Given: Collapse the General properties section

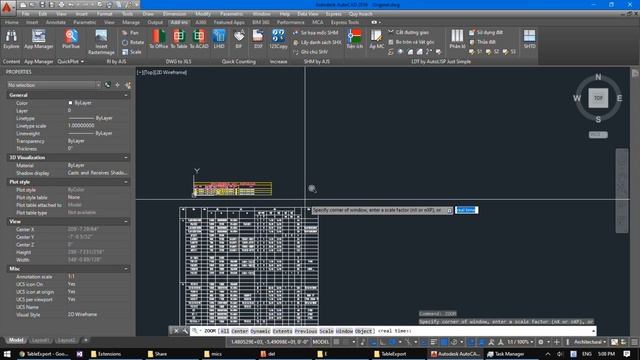Looking at the screenshot, I should (x=126, y=95).
